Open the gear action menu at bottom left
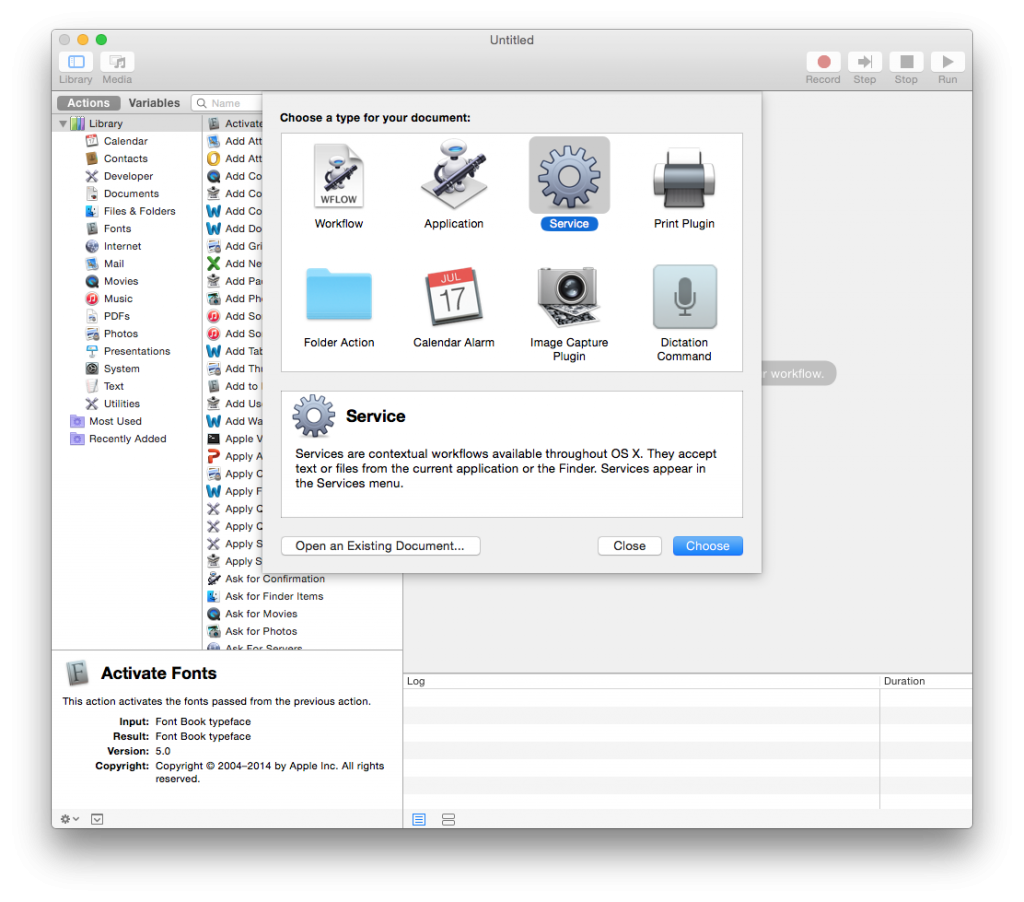Viewport: 1024px width, 902px height. (69, 819)
